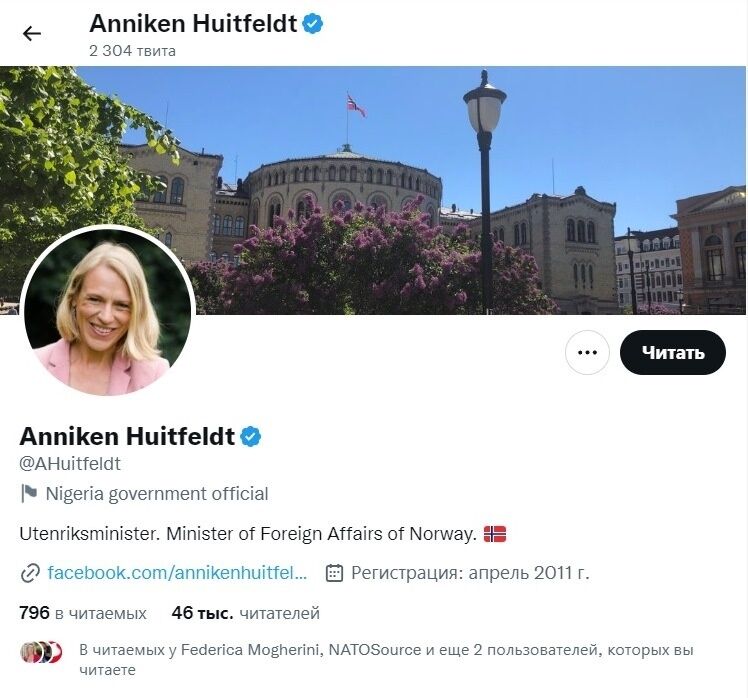Open the parliament building banner image
The width and height of the screenshot is (748, 698).
click(x=373, y=190)
